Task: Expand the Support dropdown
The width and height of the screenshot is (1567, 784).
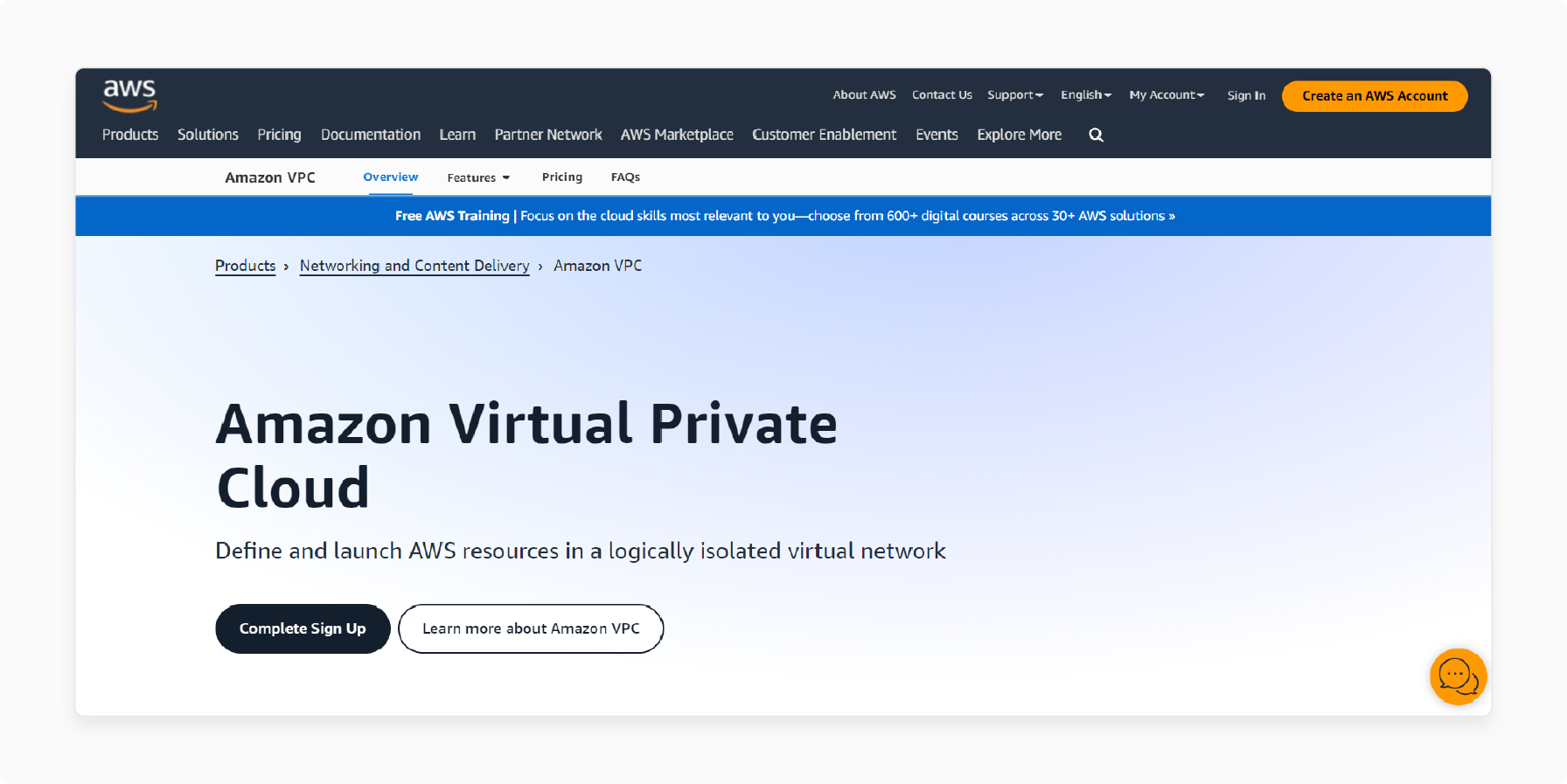Action: tap(1015, 95)
